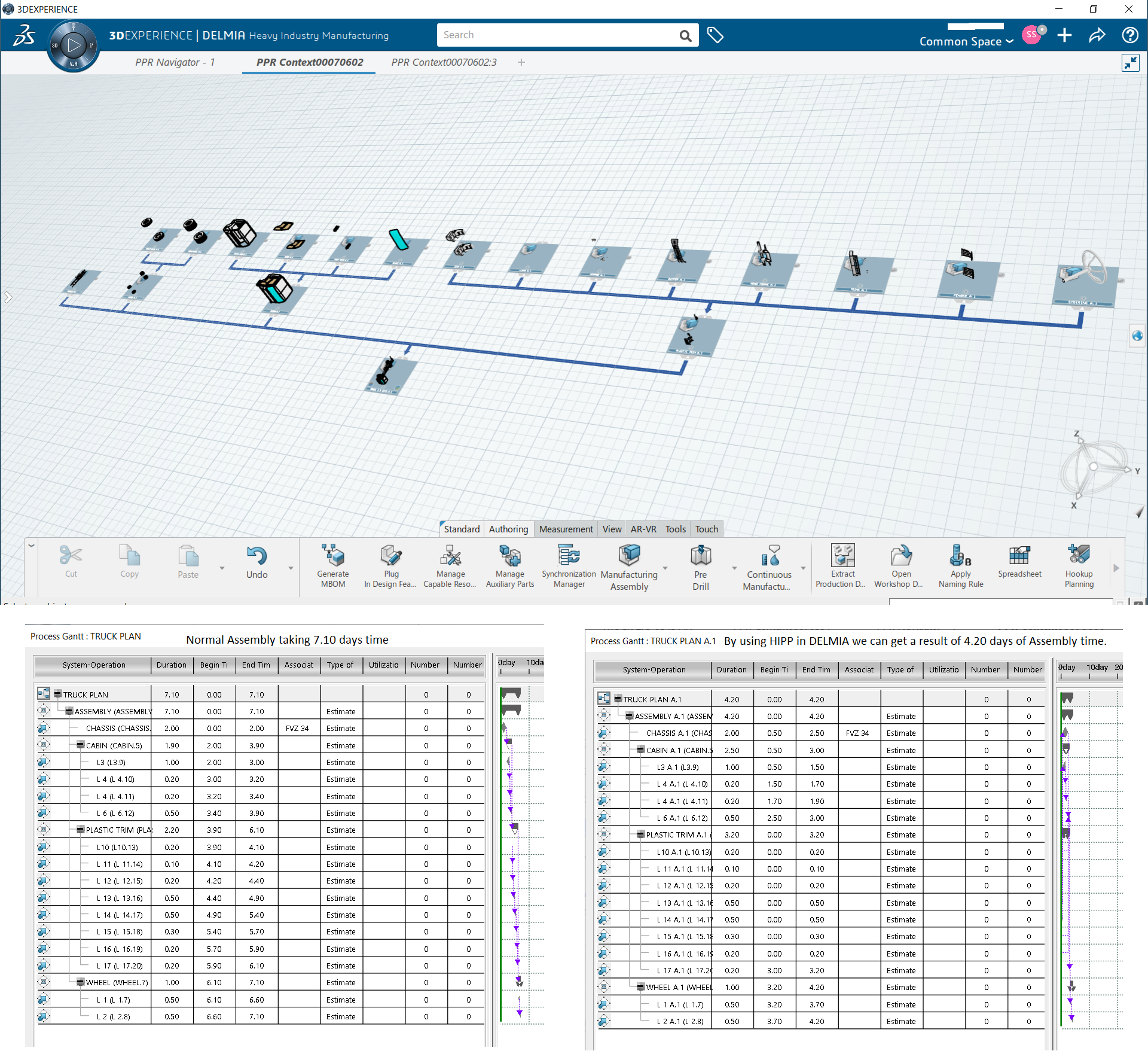This screenshot has height=1060, width=1148.
Task: Collapse the action bar chevron
Action: [x=31, y=546]
